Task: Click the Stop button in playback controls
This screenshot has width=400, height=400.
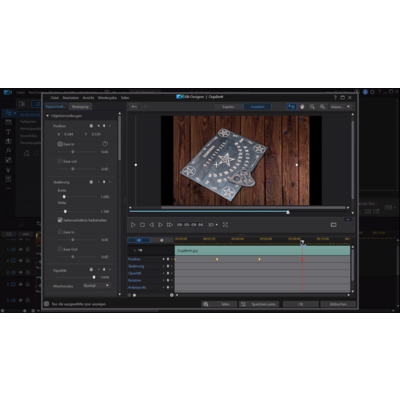Action: tap(142, 225)
